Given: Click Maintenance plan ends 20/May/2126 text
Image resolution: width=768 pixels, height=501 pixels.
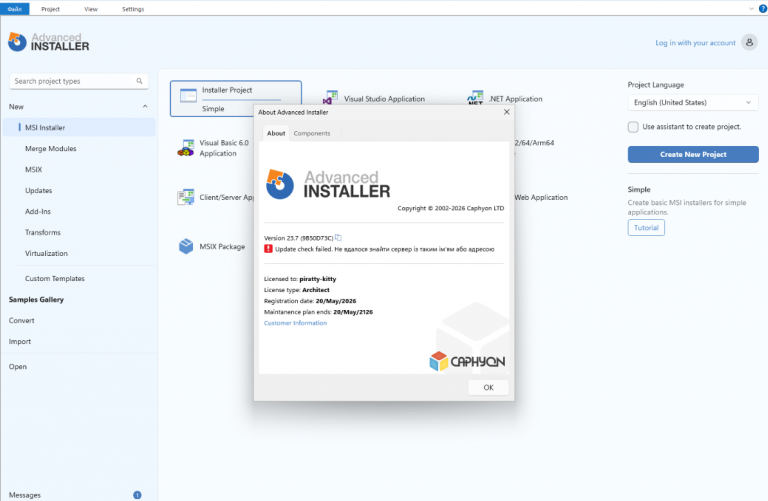Looking at the screenshot, I should click(x=318, y=312).
